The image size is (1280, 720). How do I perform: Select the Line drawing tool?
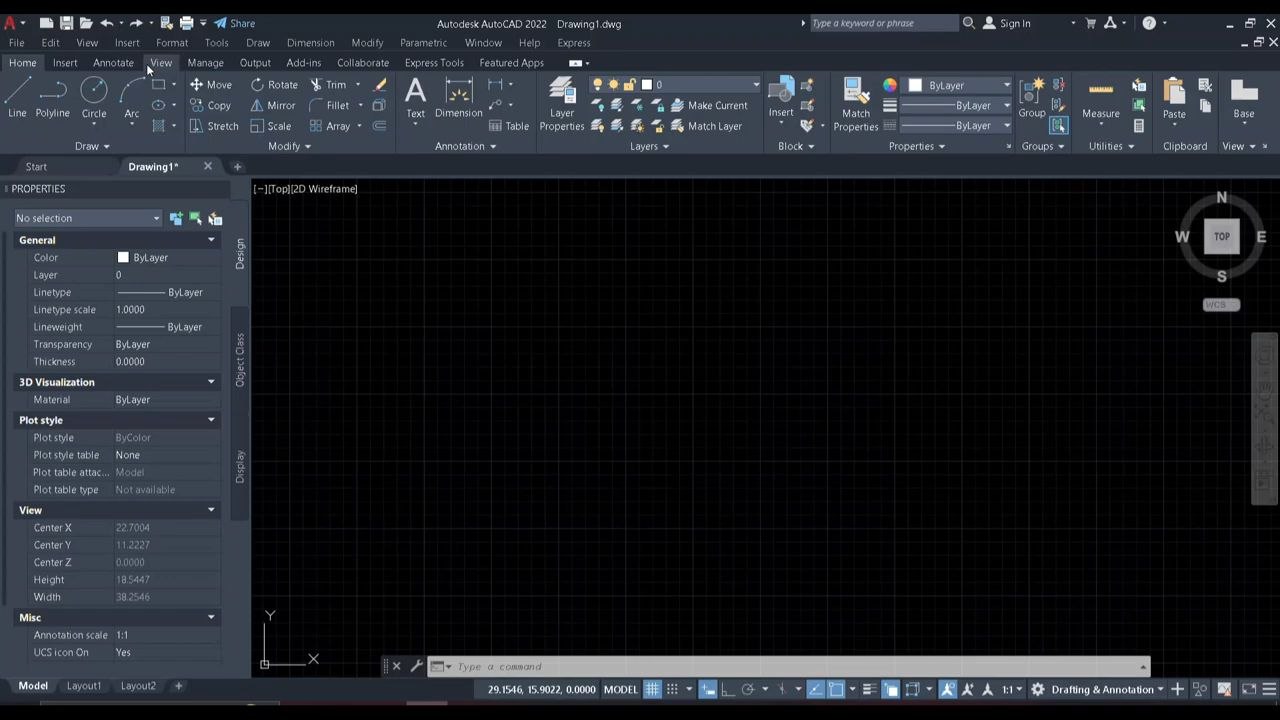pos(17,98)
